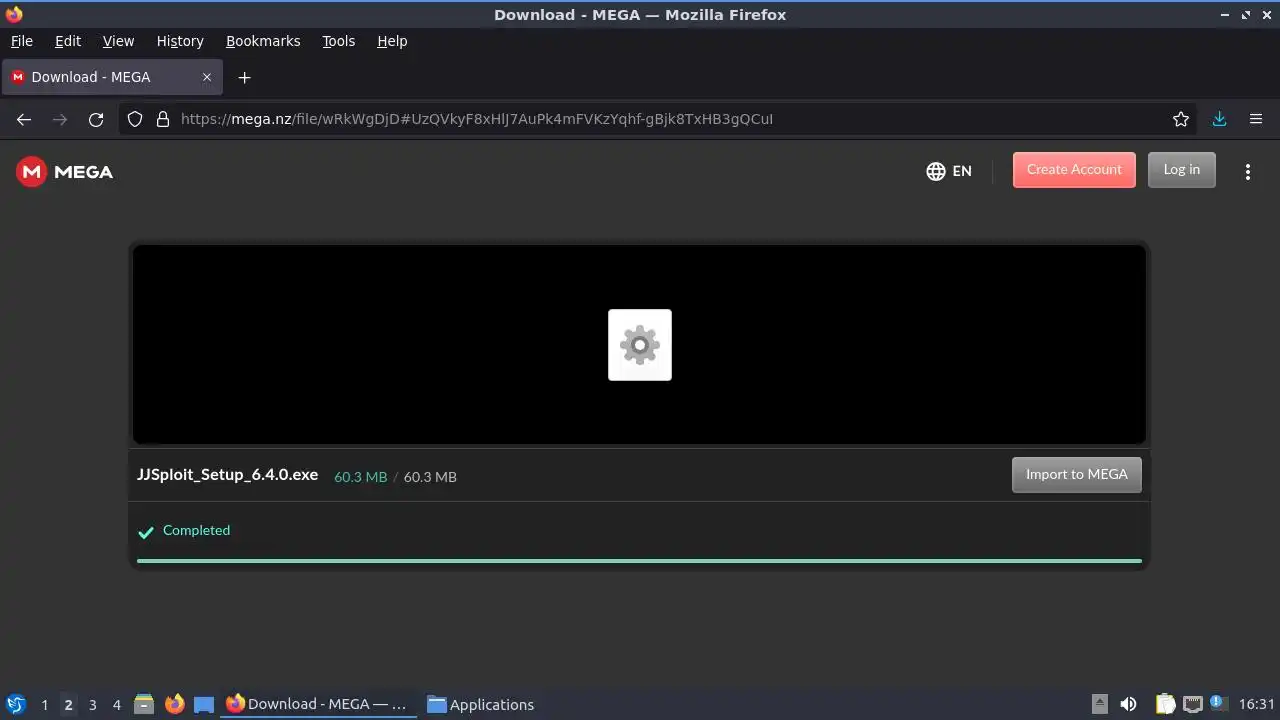The width and height of the screenshot is (1280, 720).
Task: Click the notification info tray icon
Action: [x=1218, y=702]
